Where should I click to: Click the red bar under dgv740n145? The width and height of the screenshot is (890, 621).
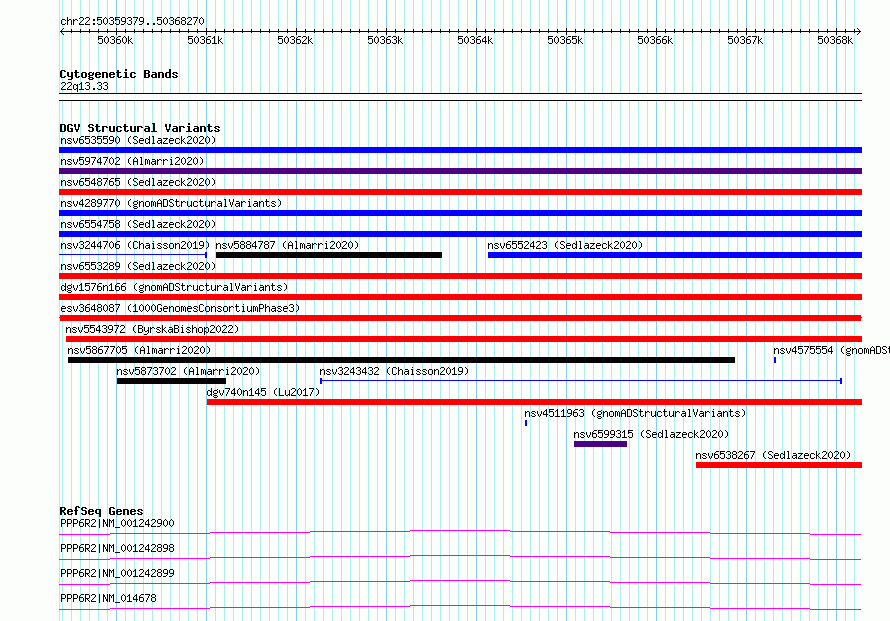point(534,402)
